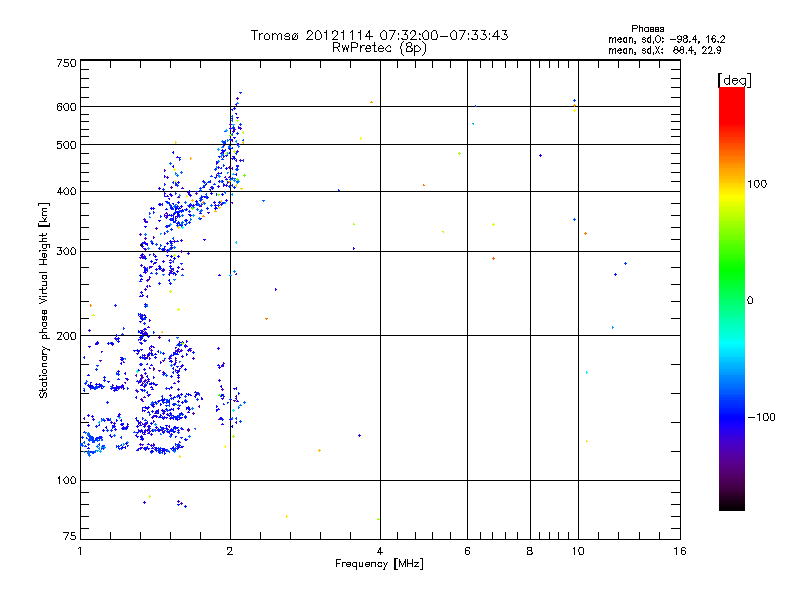The image size is (800, 600).
Task: Click the '[deg]' colorbar unit label
Action: [x=734, y=80]
